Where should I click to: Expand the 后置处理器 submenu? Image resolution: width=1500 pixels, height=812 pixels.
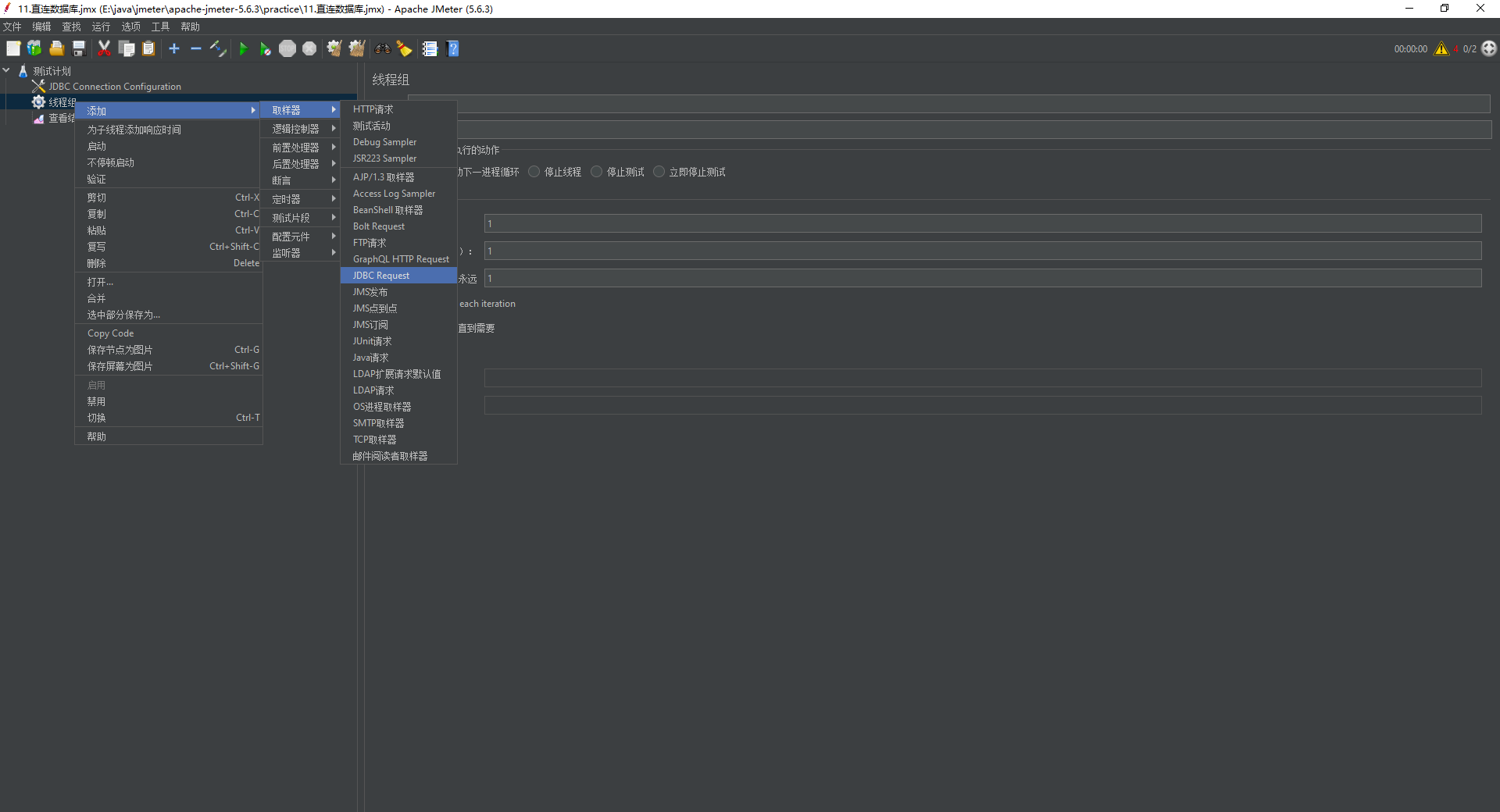[x=300, y=164]
